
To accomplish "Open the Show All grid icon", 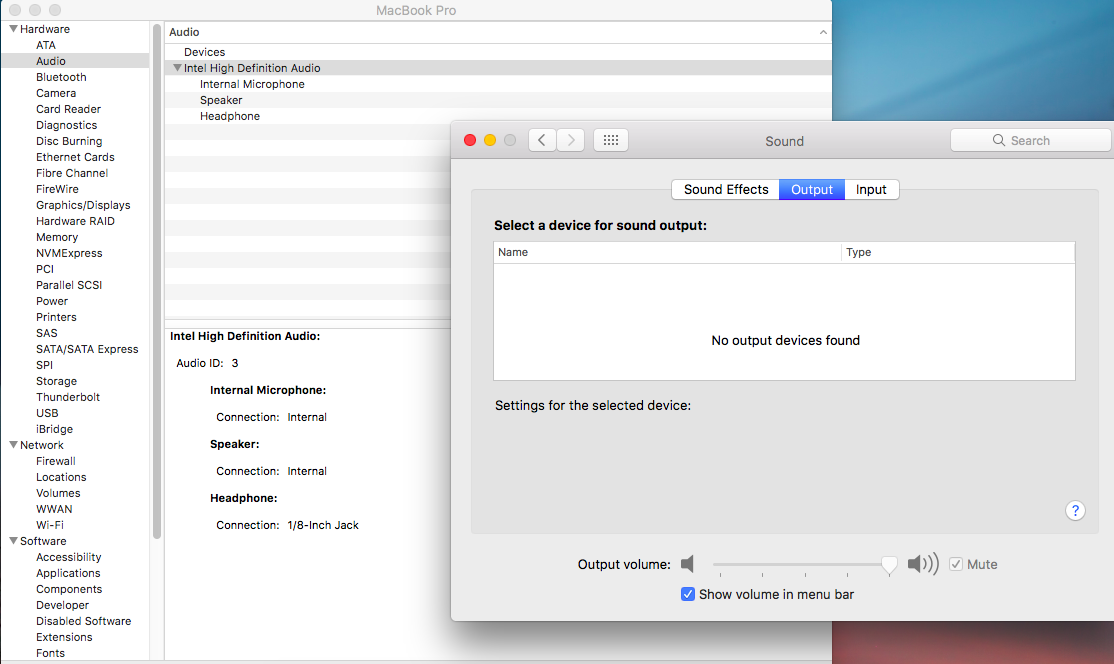I will click(610, 140).
